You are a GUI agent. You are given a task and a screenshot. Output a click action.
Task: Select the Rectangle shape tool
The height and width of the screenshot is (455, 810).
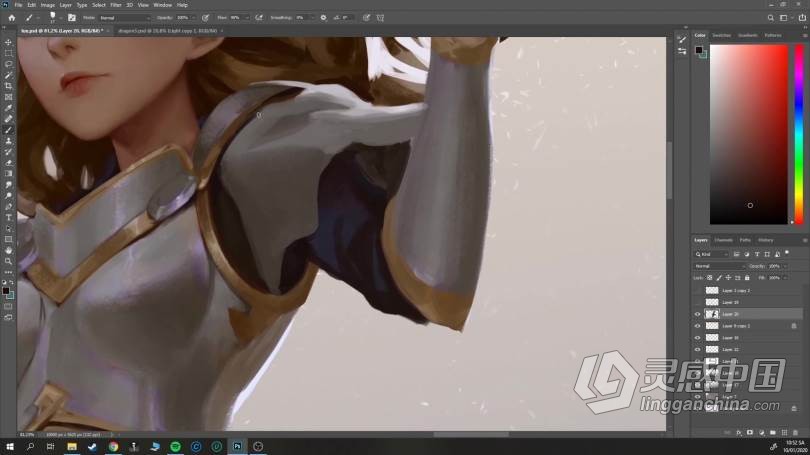(8, 240)
